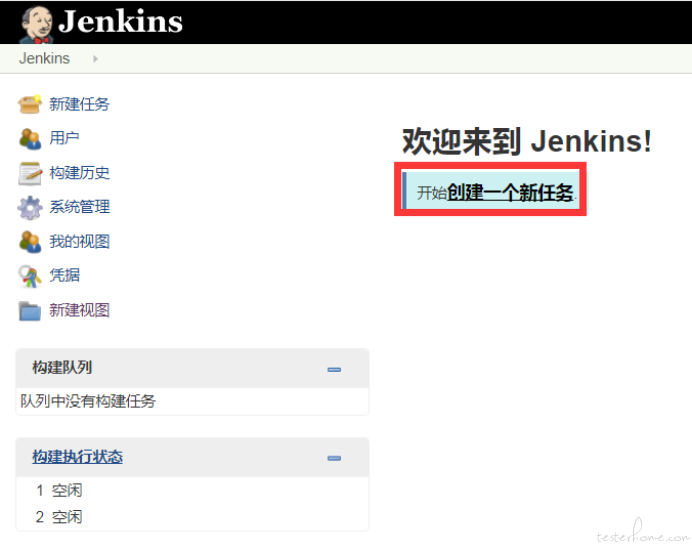Image resolution: width=692 pixels, height=552 pixels.
Task: Go to 凭据 text link
Action: tap(64, 275)
